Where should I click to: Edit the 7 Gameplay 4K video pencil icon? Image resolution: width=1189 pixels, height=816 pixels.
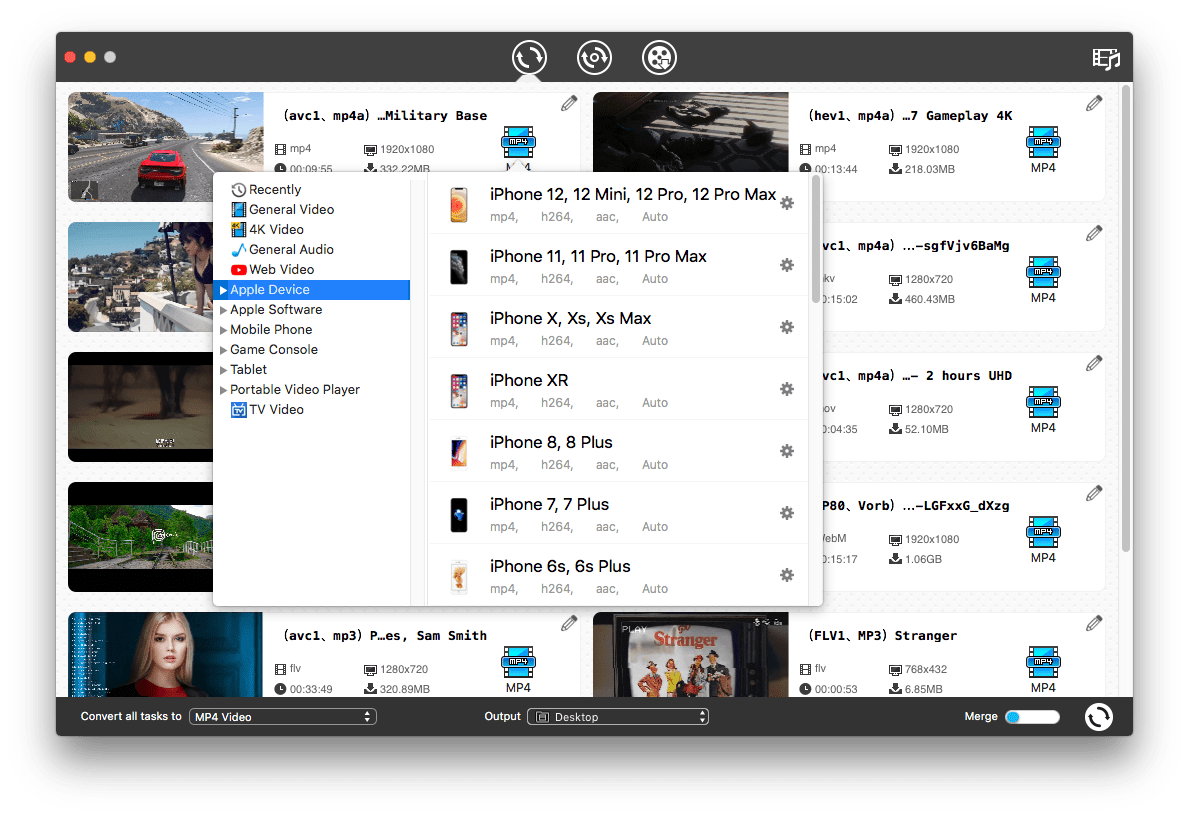coord(1093,104)
